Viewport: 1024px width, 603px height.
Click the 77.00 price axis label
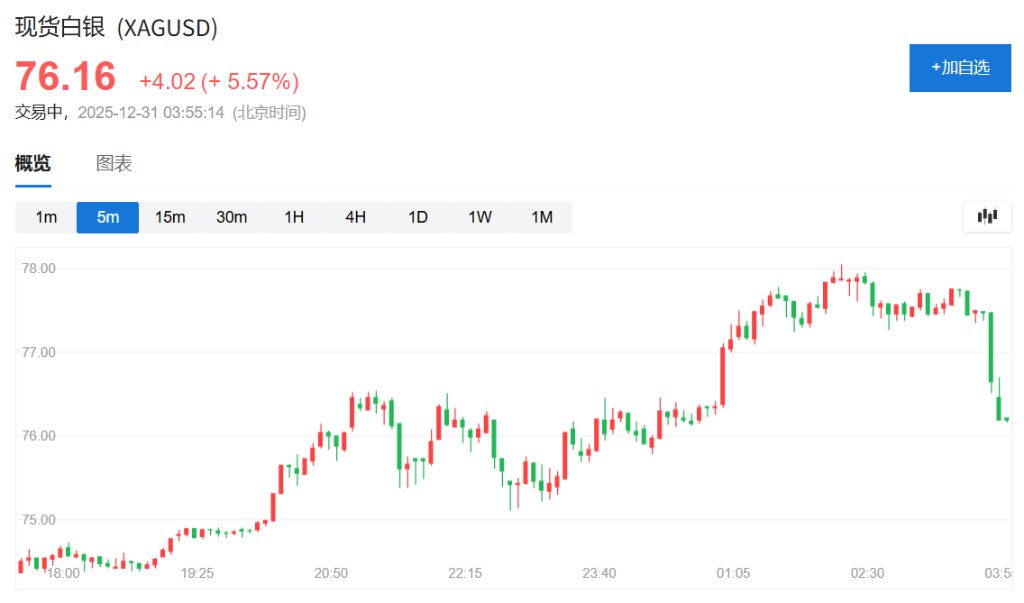39,352
